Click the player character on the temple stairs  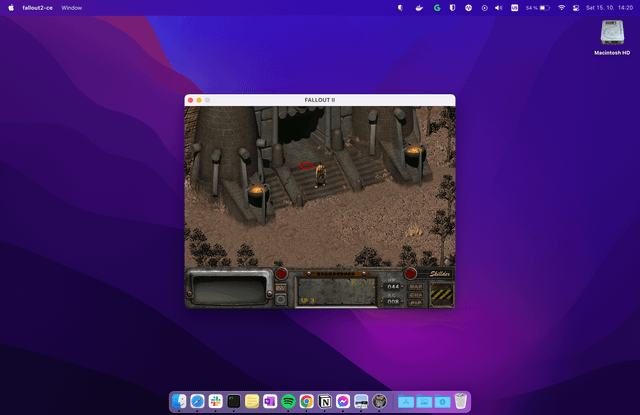[320, 175]
